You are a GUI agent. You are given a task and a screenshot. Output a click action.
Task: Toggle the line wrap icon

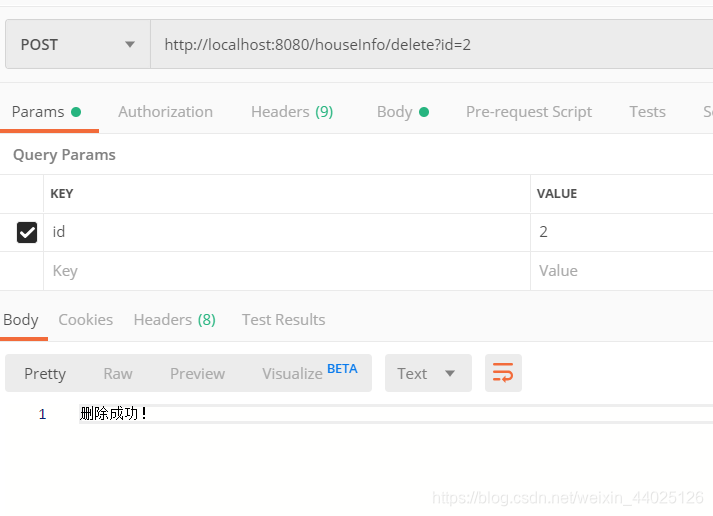[x=503, y=373]
